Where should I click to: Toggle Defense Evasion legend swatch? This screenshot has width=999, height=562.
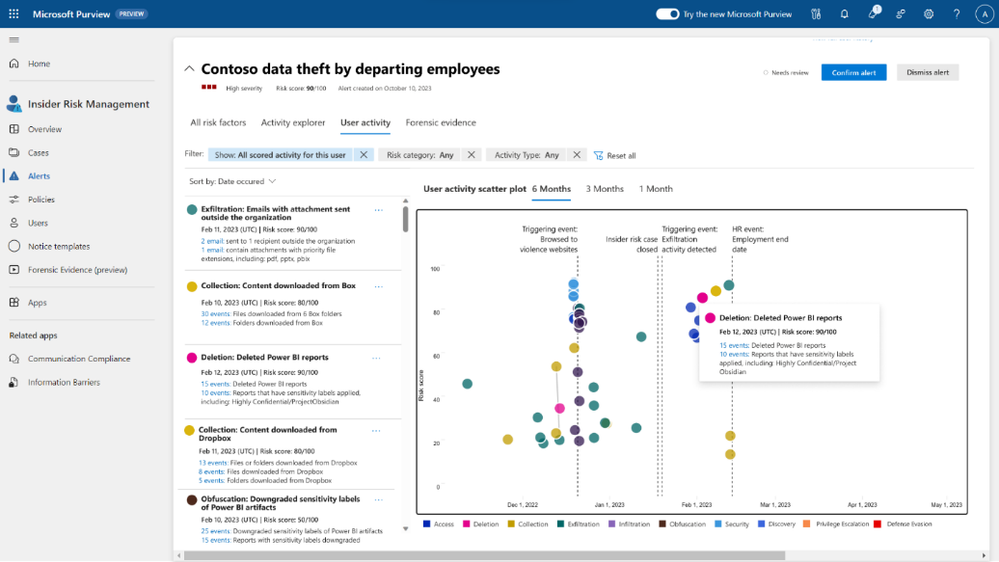pyautogui.click(x=877, y=524)
